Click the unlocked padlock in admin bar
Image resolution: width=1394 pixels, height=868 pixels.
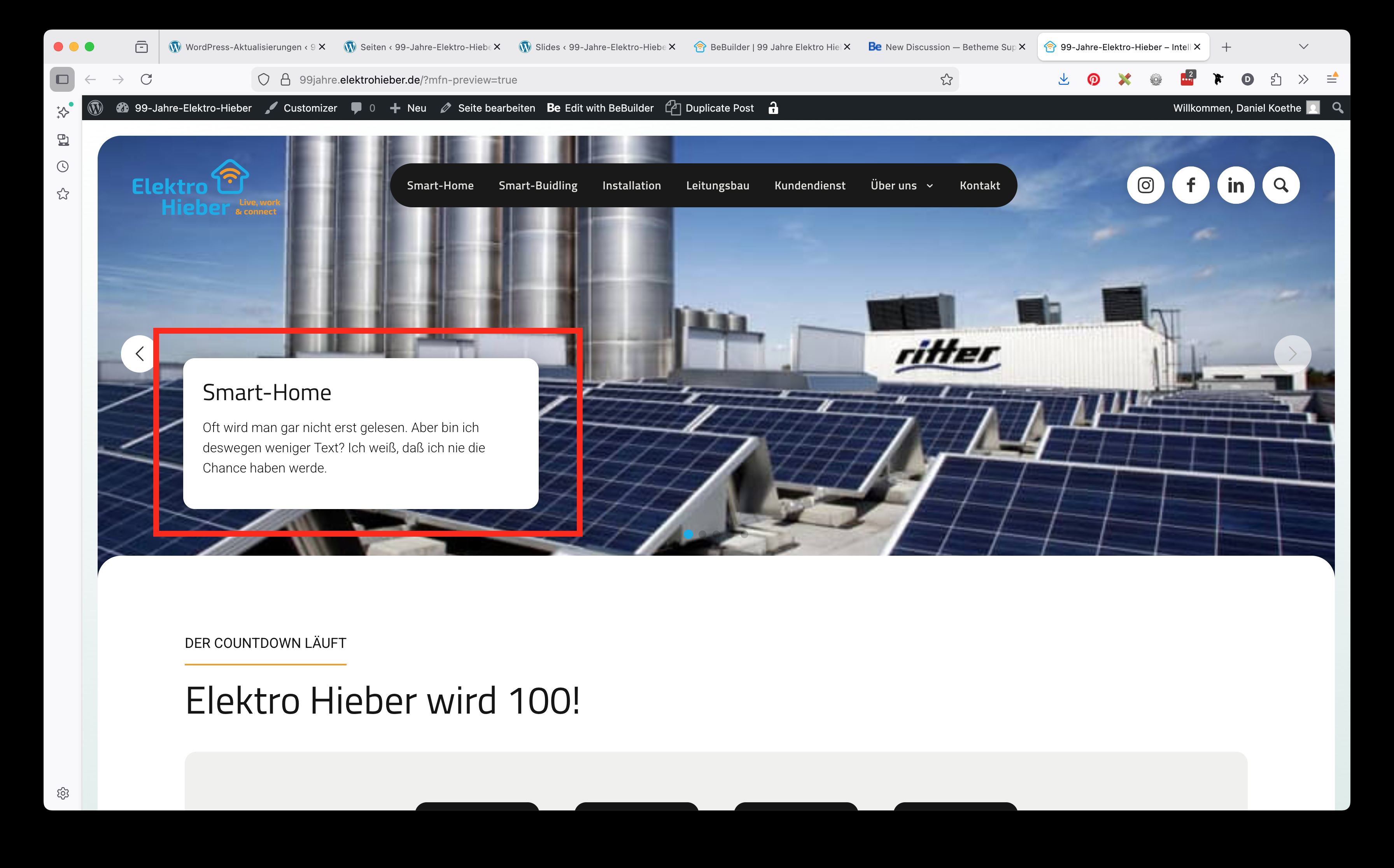[773, 108]
